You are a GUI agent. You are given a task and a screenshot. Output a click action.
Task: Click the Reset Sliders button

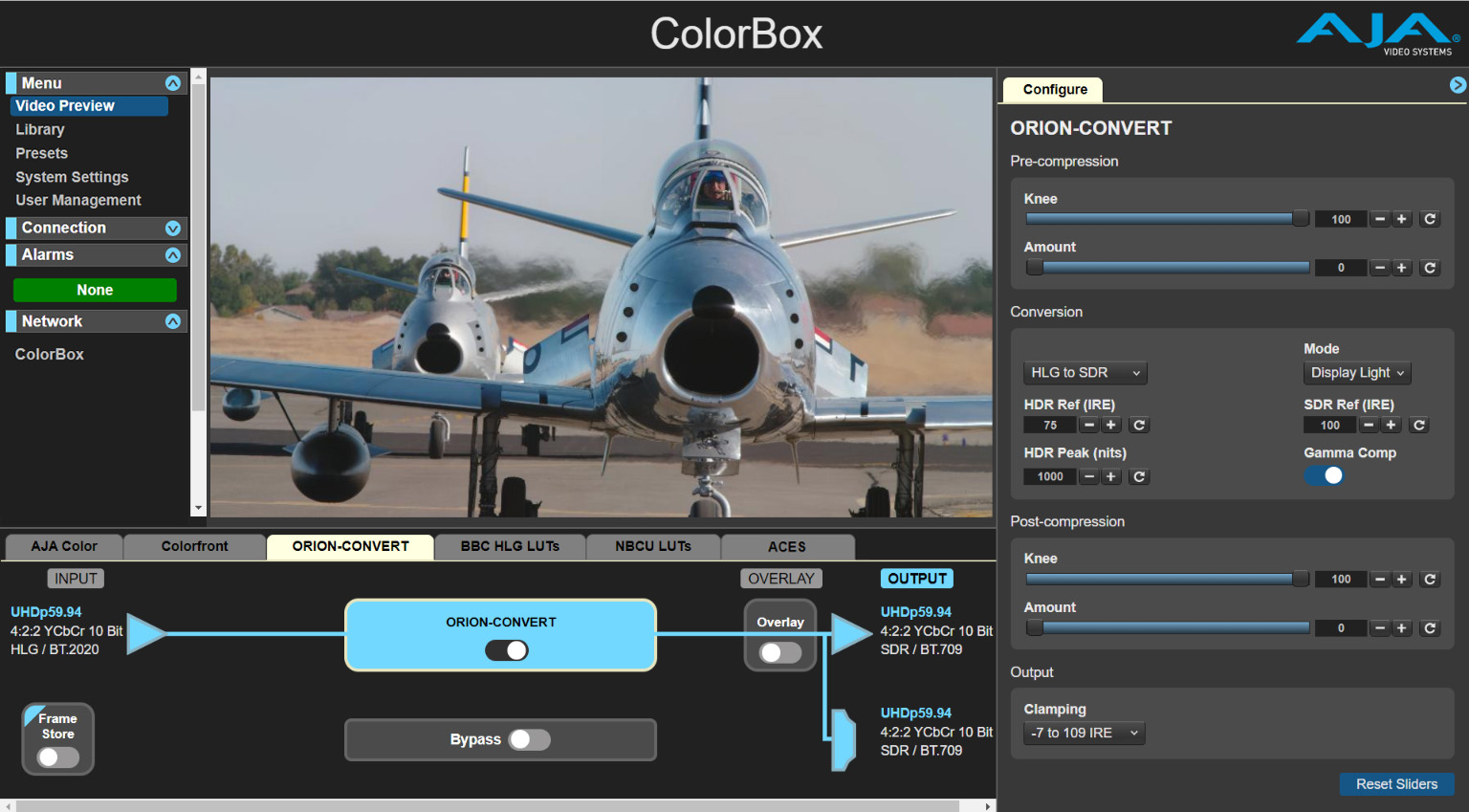coord(1396,783)
